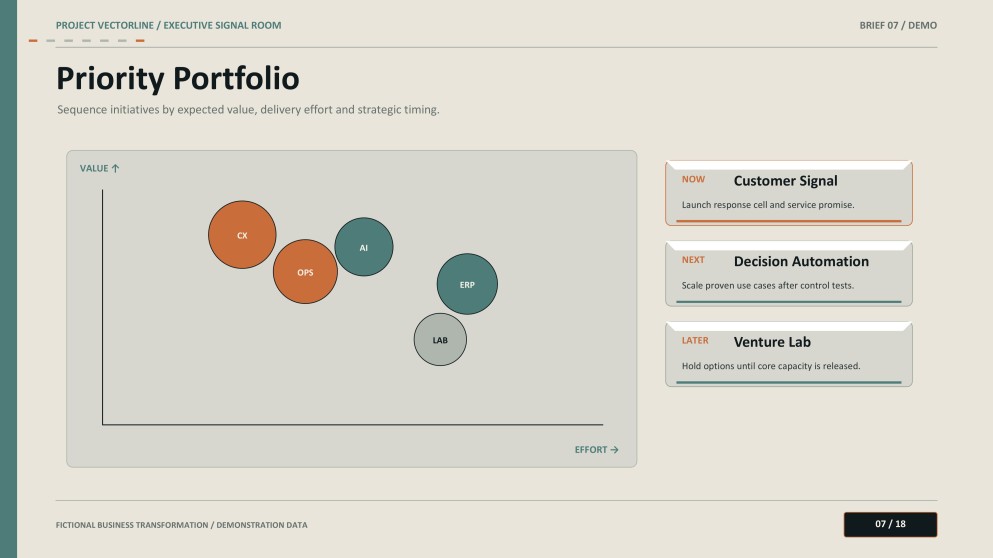Screen dimensions: 993x558
Task: Click the last orange progress dash
Action: click(140, 41)
